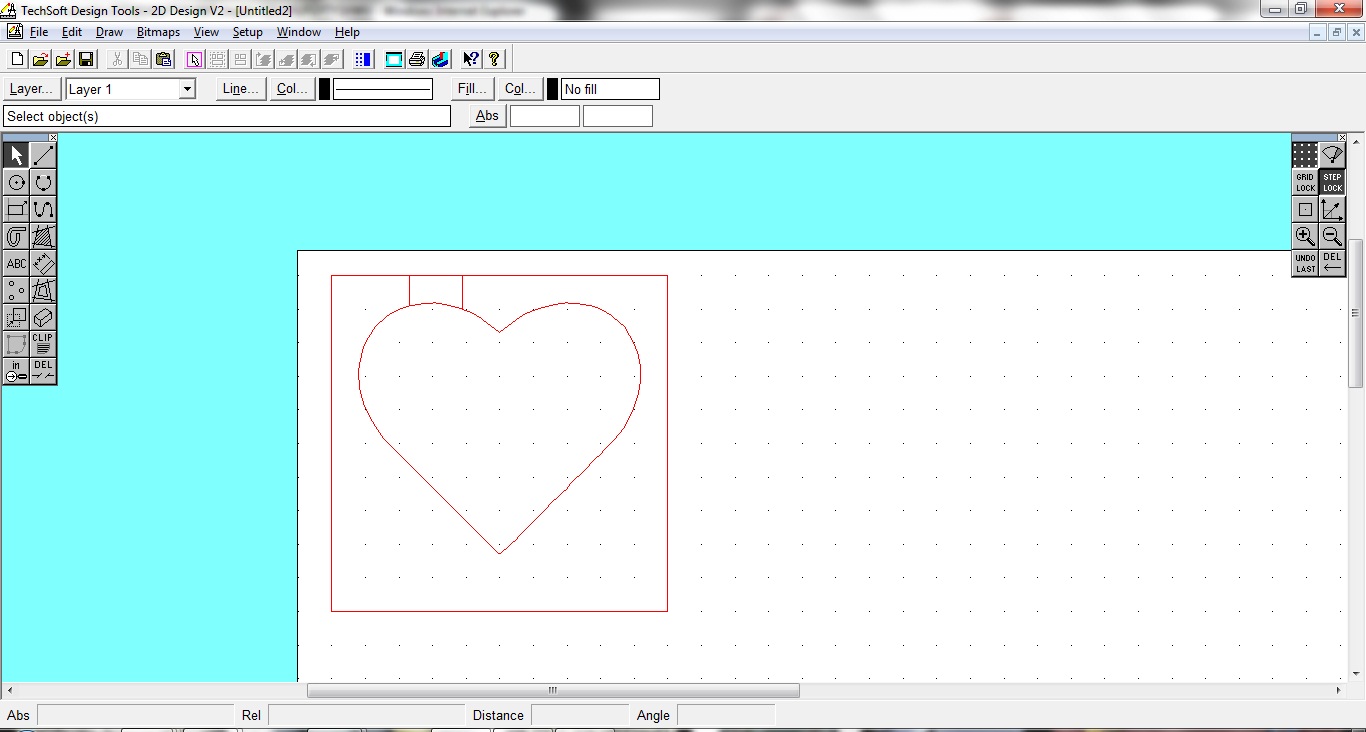Click the Line... button

point(241,89)
